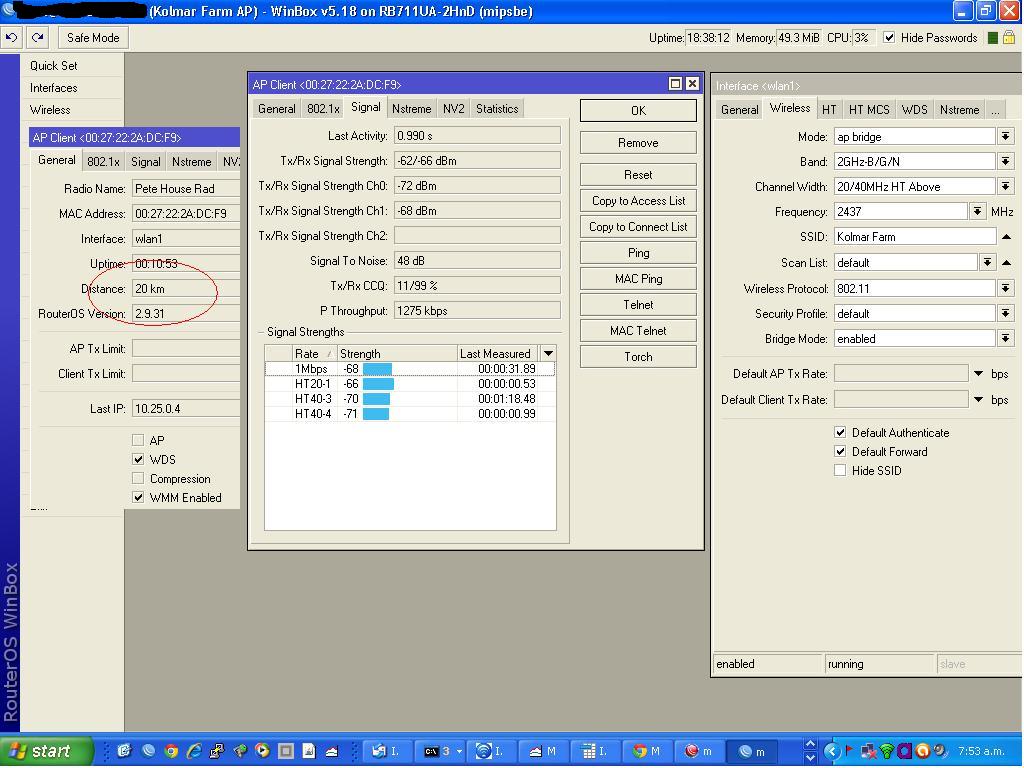Click Radio Name field Pete House Rad
Screen dimensions: 1024x768
click(x=186, y=189)
